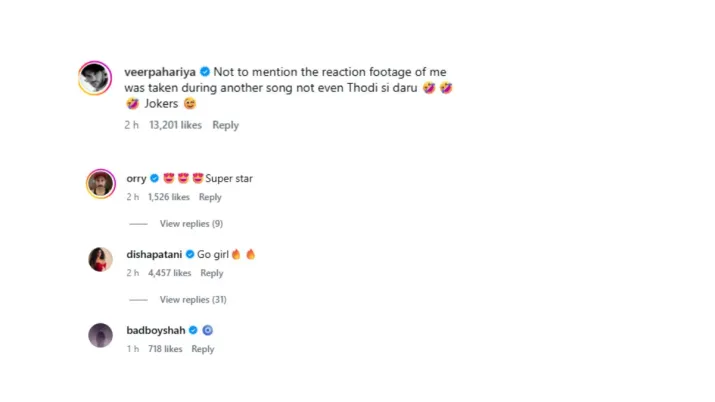Reply to orry's Super star comment
The height and width of the screenshot is (402, 715).
tap(210, 197)
